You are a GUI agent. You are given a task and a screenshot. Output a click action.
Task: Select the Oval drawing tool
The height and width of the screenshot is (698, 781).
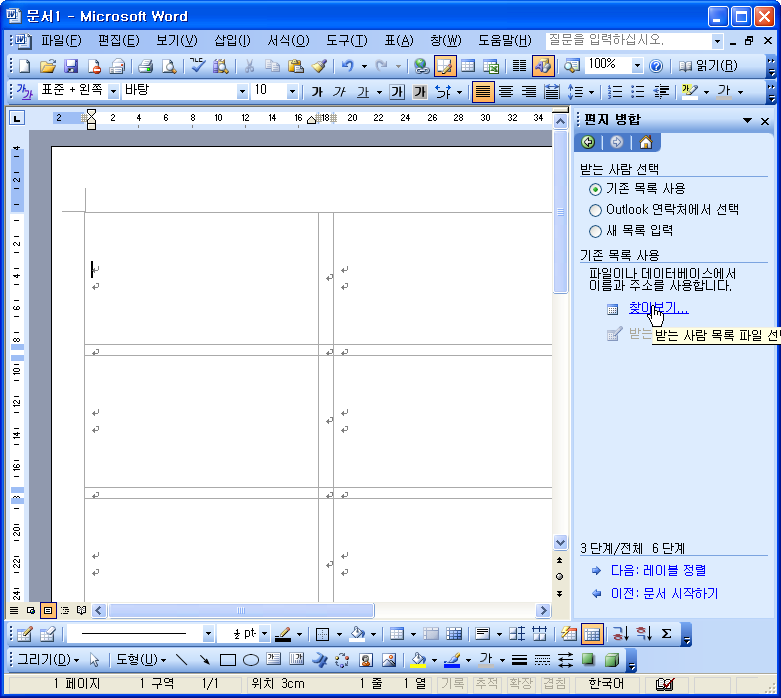(251, 660)
